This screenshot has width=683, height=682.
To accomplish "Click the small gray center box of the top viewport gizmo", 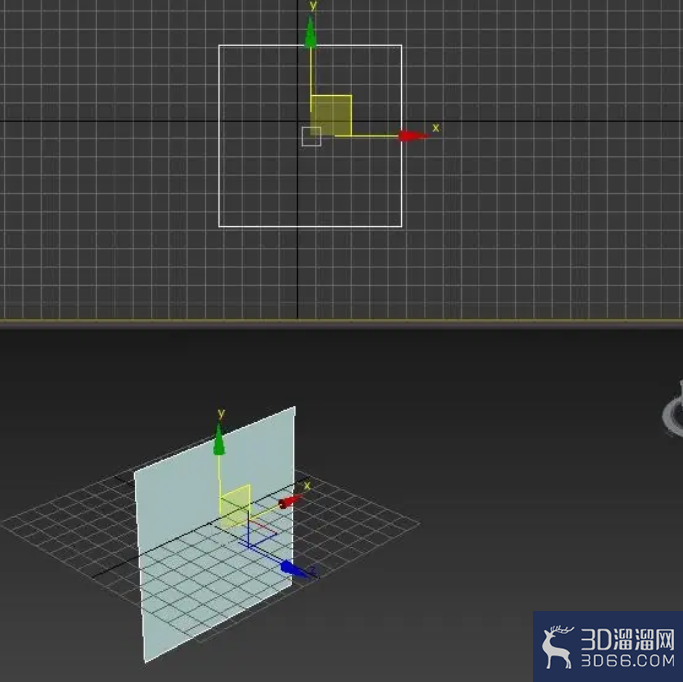I will 311,137.
